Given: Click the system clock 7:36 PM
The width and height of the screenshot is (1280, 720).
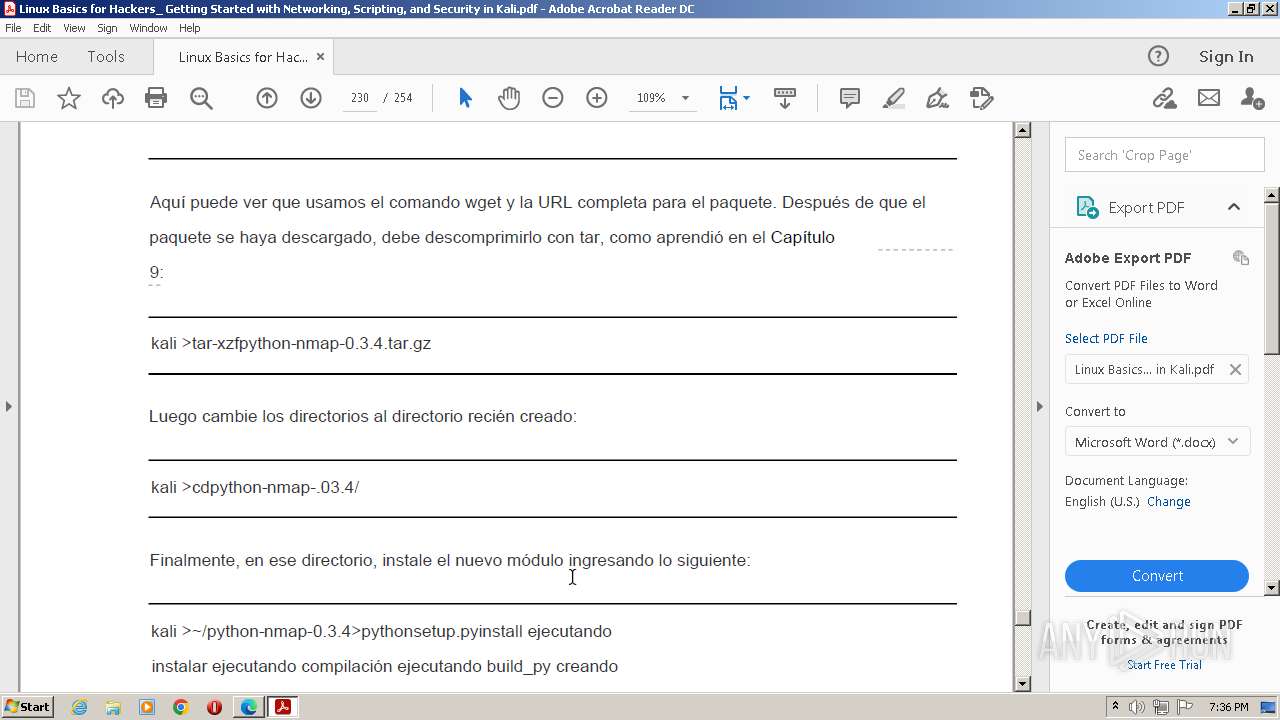Looking at the screenshot, I should click(1228, 707).
